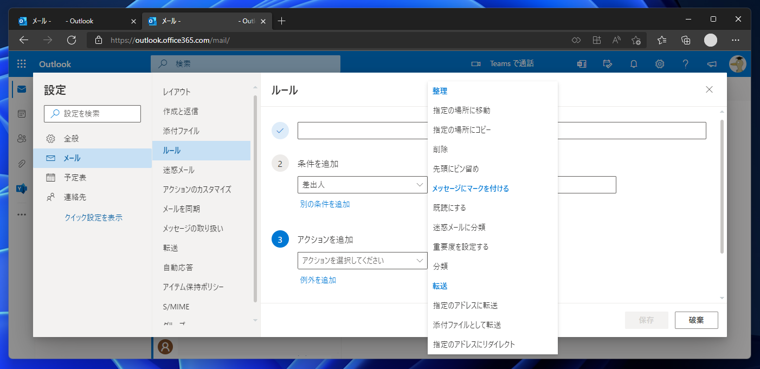The width and height of the screenshot is (760, 369).
Task: Select 分類 action from list
Action: click(492, 266)
